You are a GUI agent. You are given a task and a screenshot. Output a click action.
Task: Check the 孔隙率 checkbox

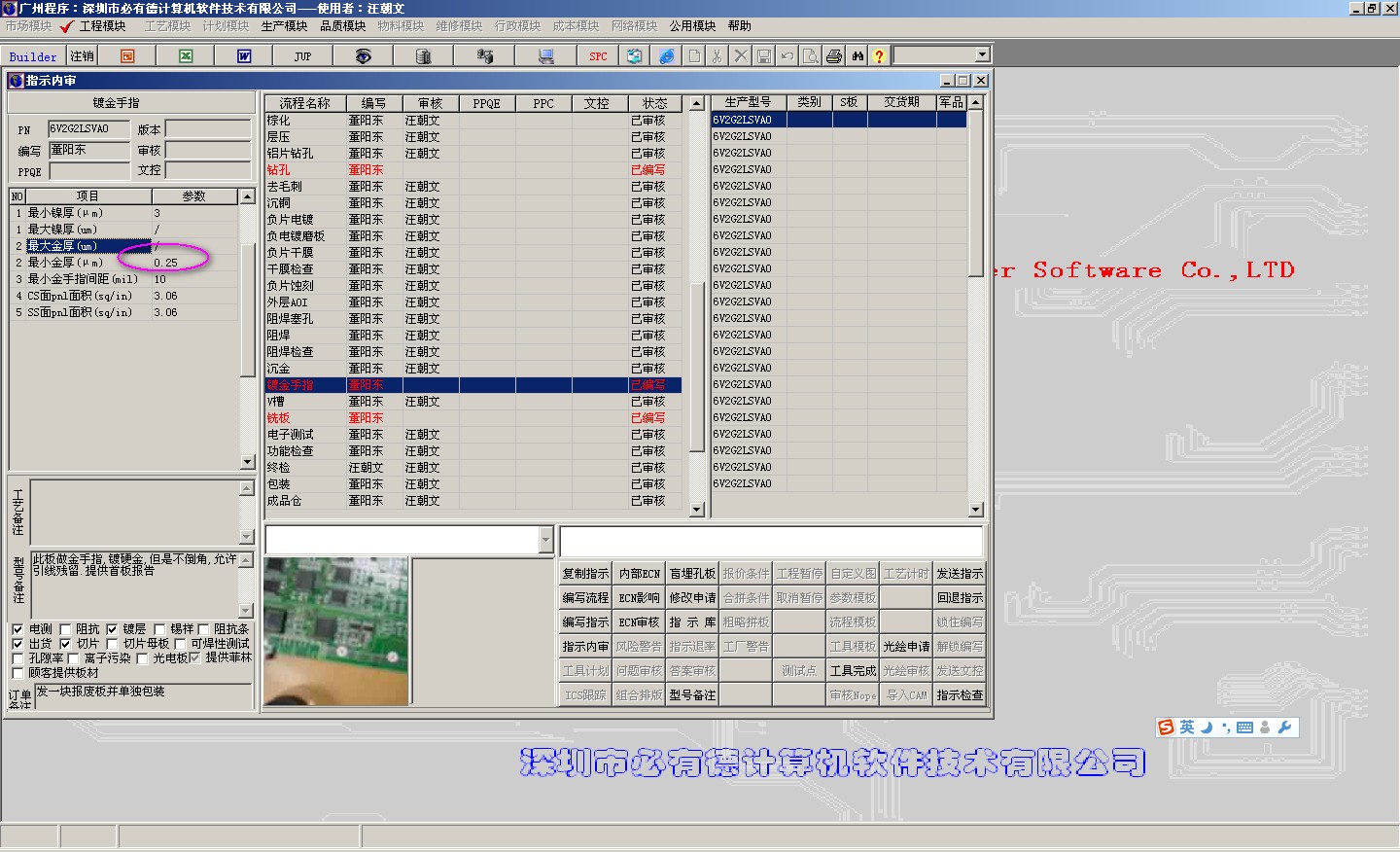[x=17, y=658]
